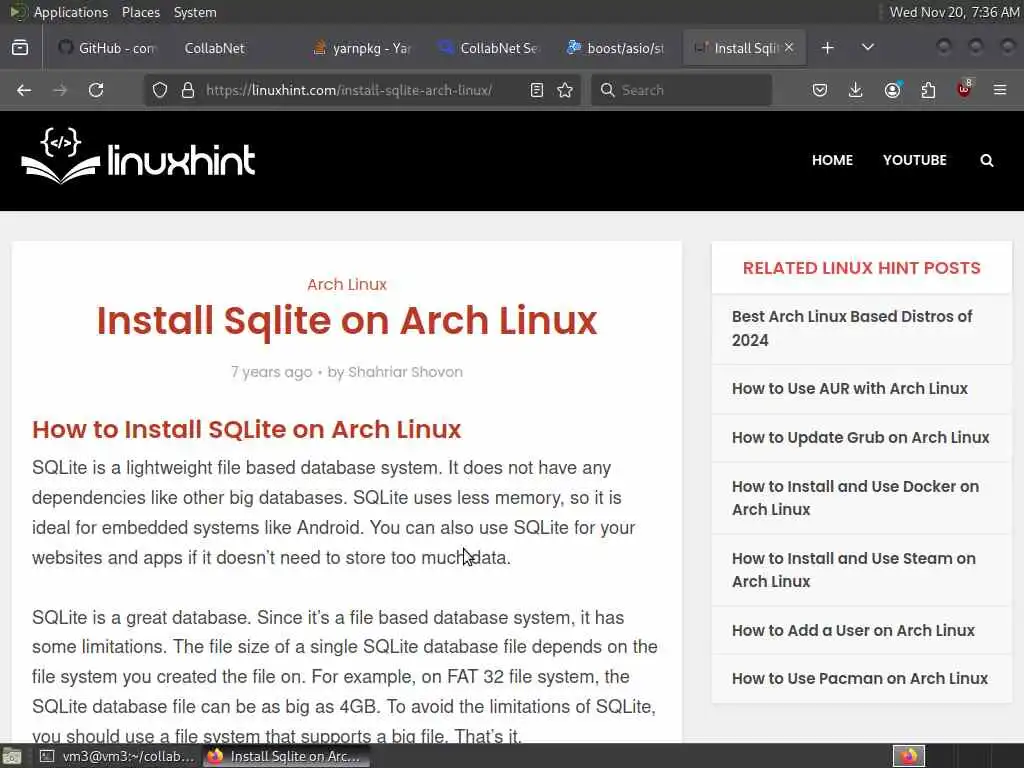Image resolution: width=1024 pixels, height=768 pixels.
Task: Open Firefox account icon
Action: tap(892, 90)
